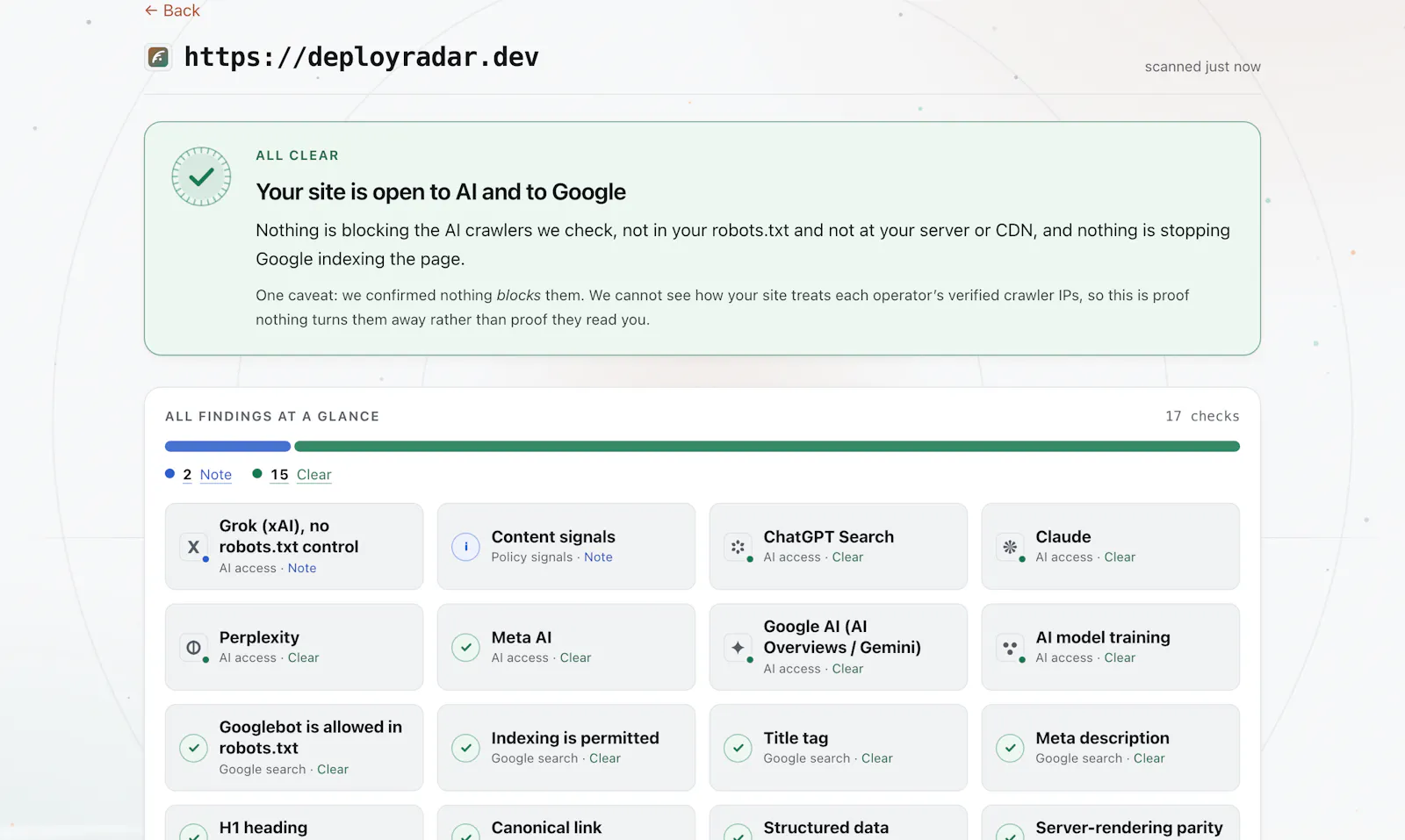Go back using the Back link
1405x840 pixels.
[x=172, y=11]
